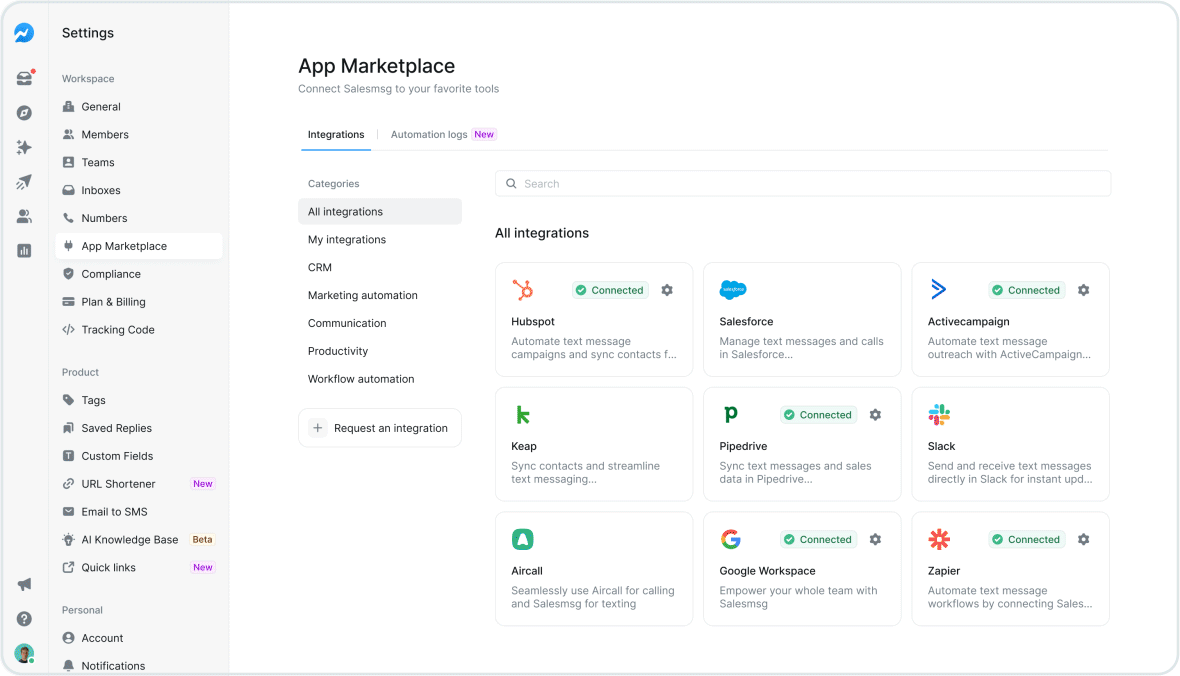The width and height of the screenshot is (1180, 676).
Task: Select the Productivity category
Action: pos(380,351)
